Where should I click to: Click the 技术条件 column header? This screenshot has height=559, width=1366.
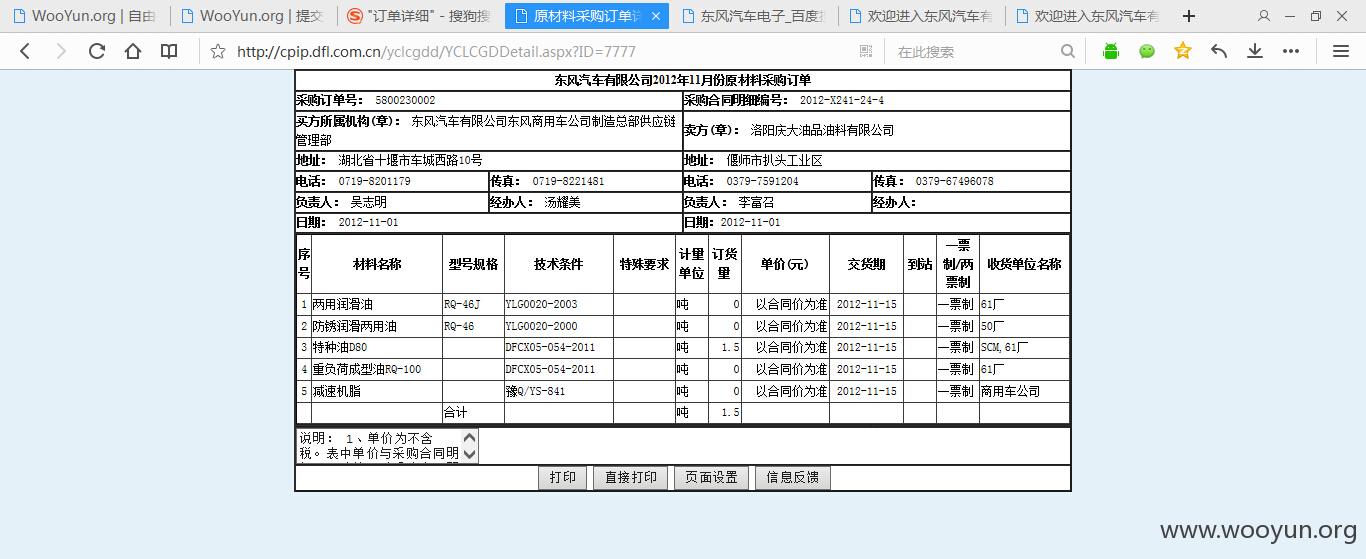click(558, 264)
